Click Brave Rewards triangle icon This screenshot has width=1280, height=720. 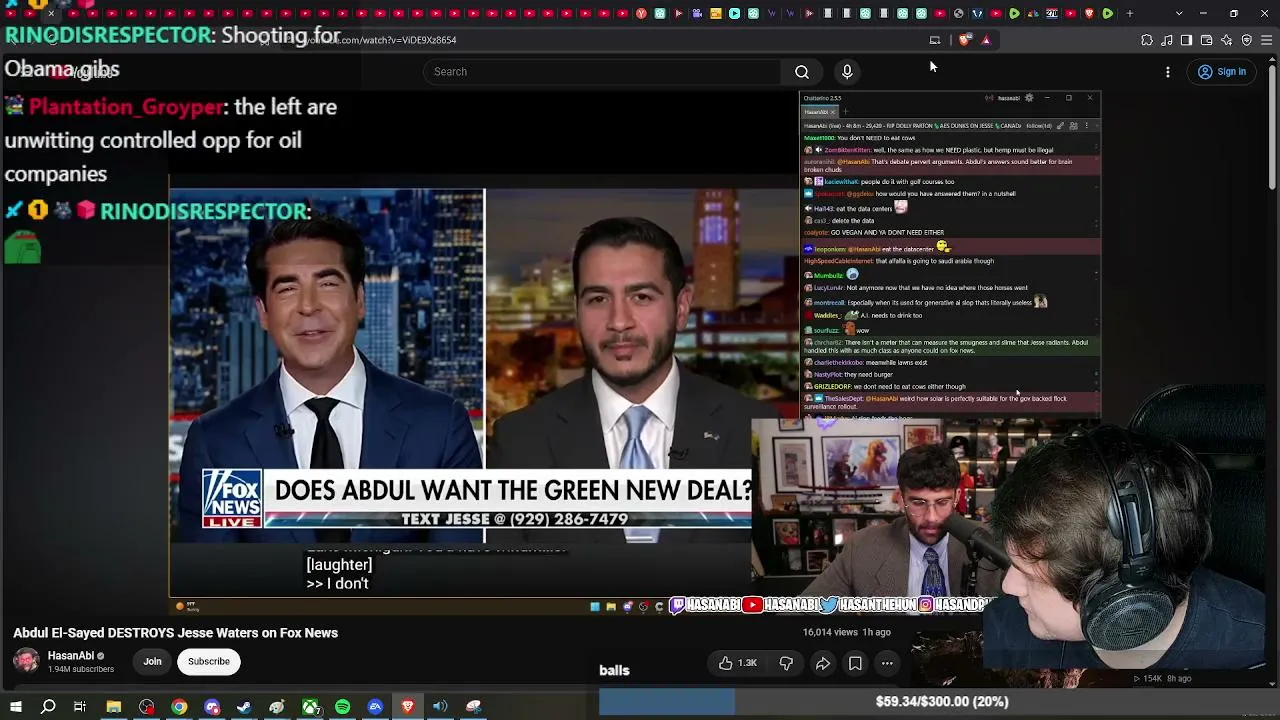pos(986,40)
